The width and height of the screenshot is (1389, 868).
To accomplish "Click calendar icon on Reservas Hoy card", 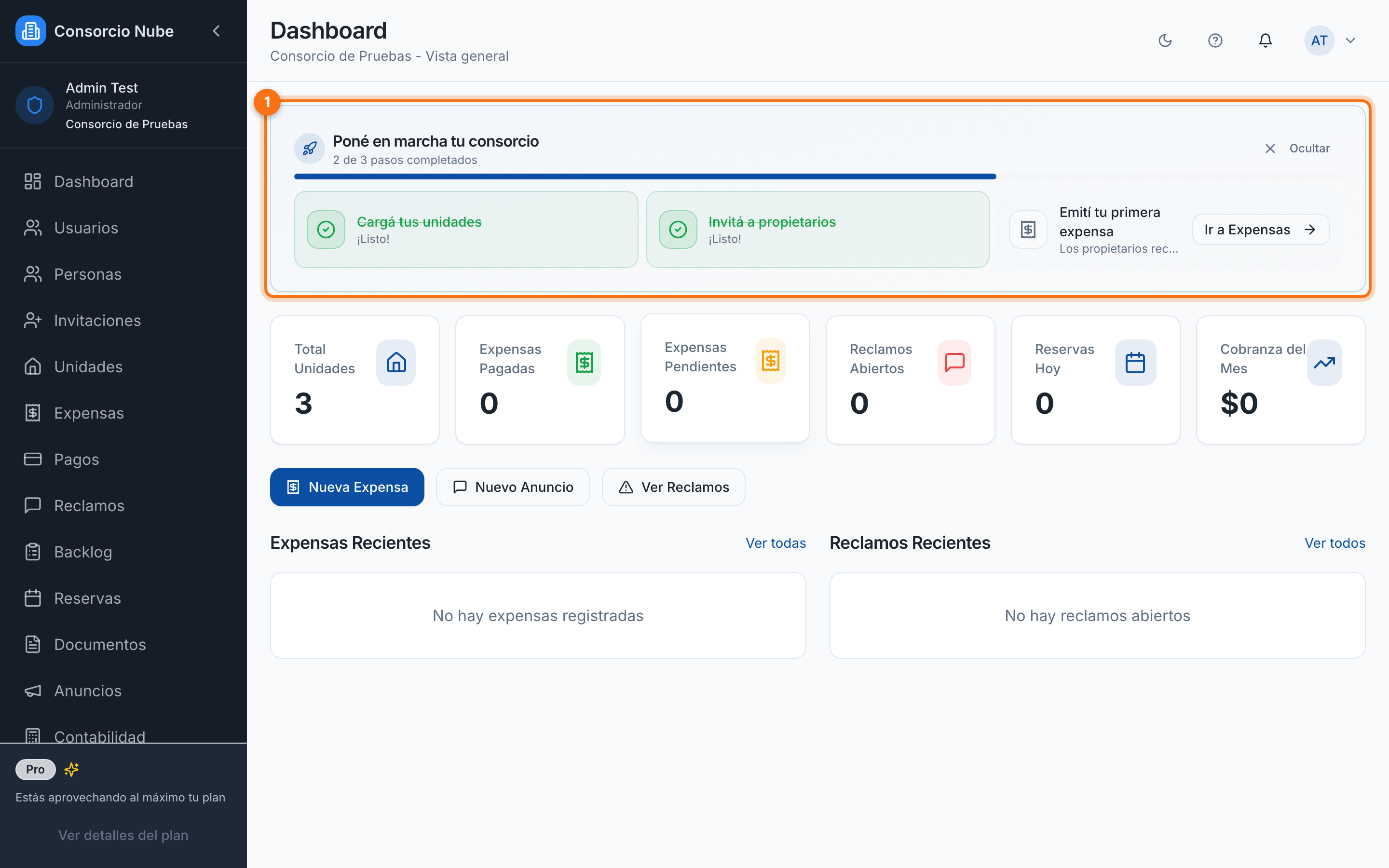I will coord(1135,362).
